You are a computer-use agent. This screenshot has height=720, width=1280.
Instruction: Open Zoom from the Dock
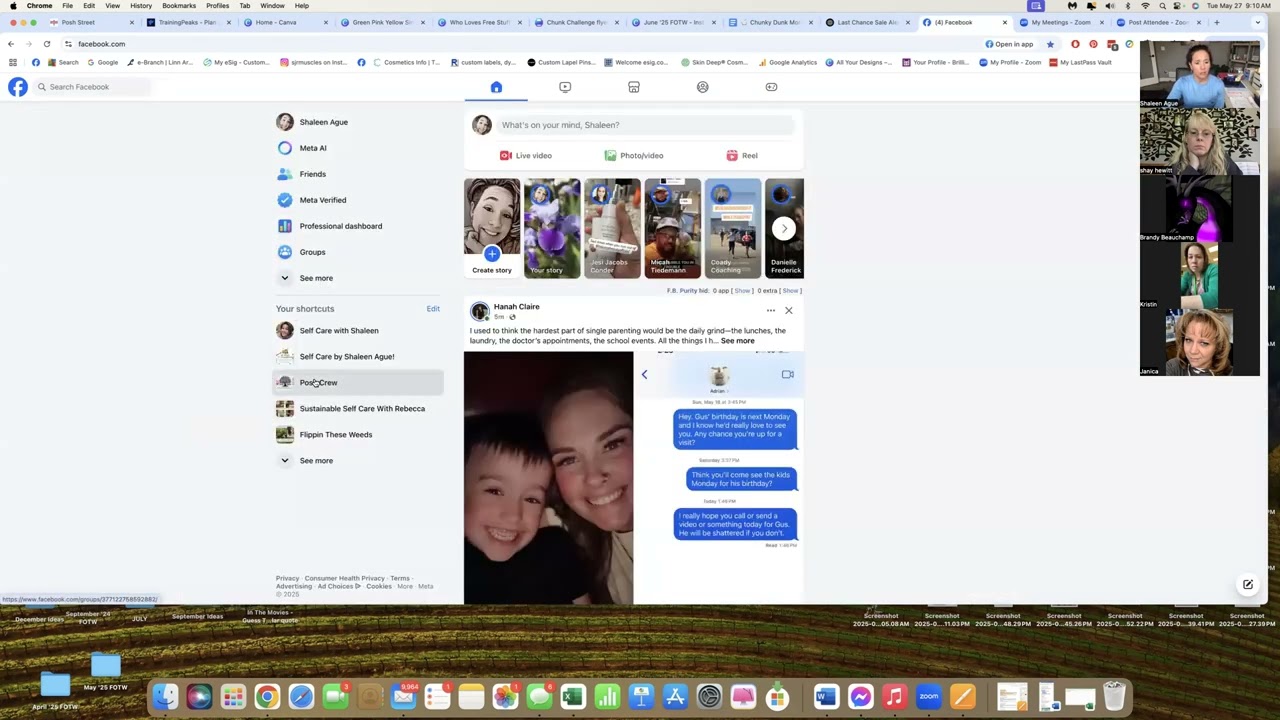(929, 696)
